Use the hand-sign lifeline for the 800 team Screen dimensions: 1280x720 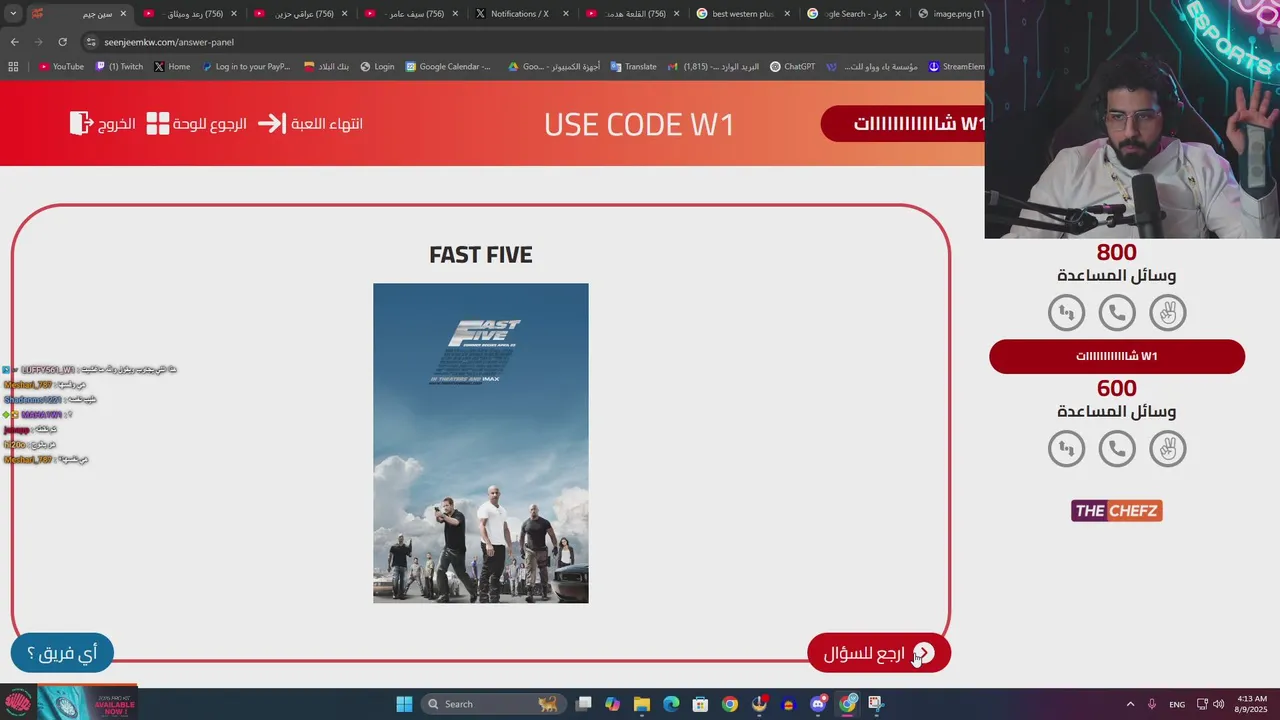(1167, 313)
